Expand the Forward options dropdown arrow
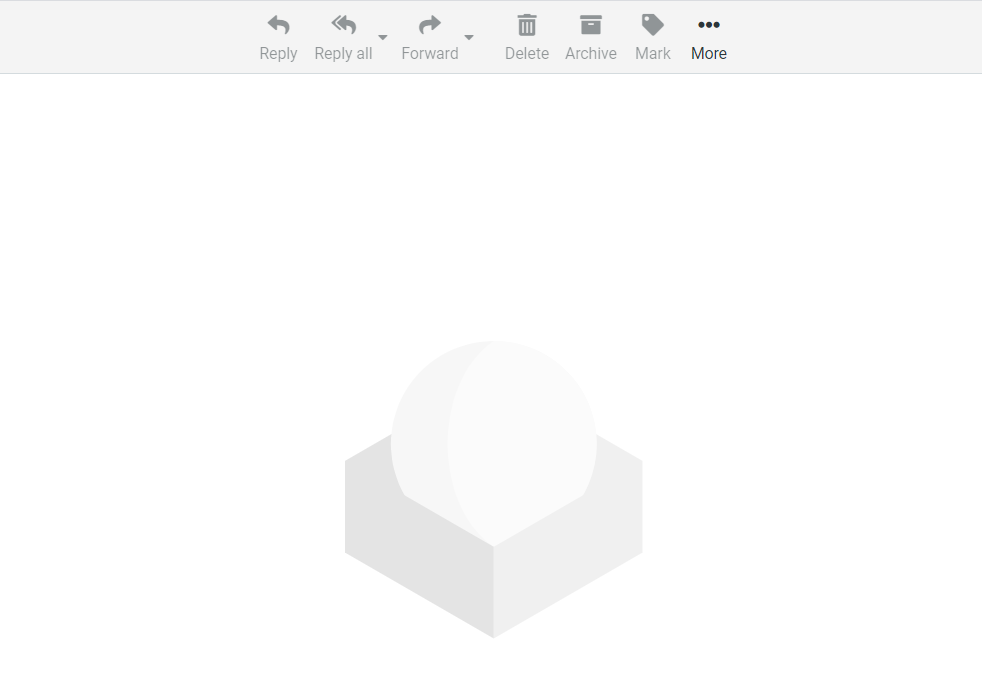Viewport: 982px width, 682px height. 468,38
